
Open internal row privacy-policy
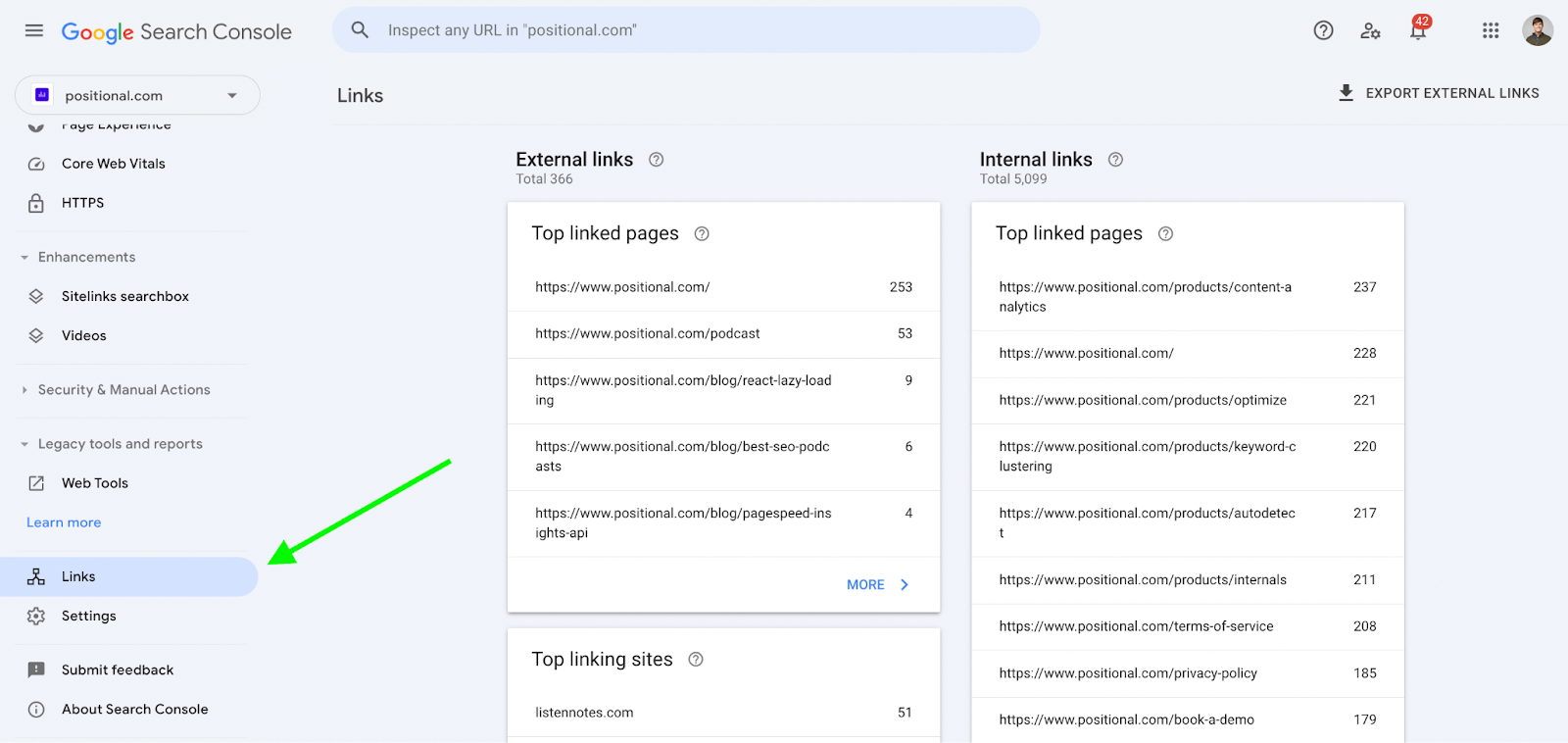[1188, 673]
